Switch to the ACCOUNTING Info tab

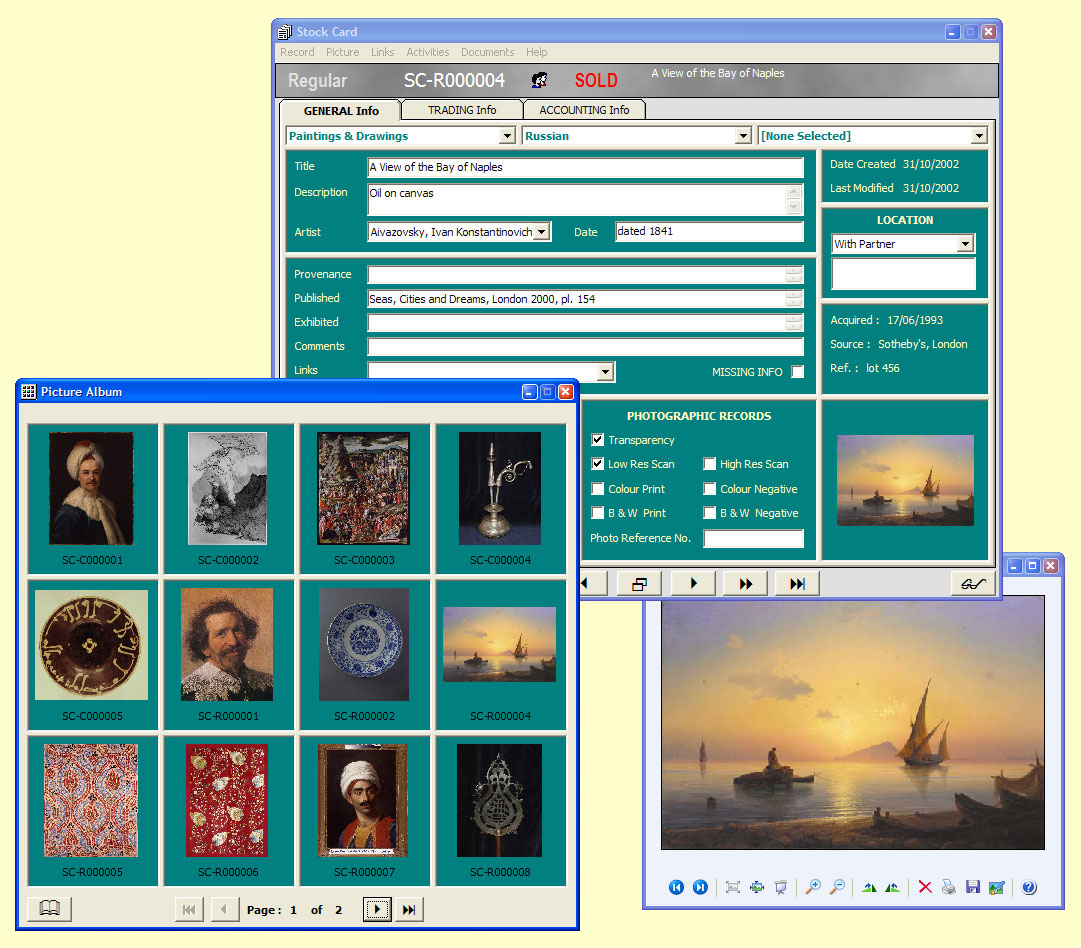pos(584,110)
